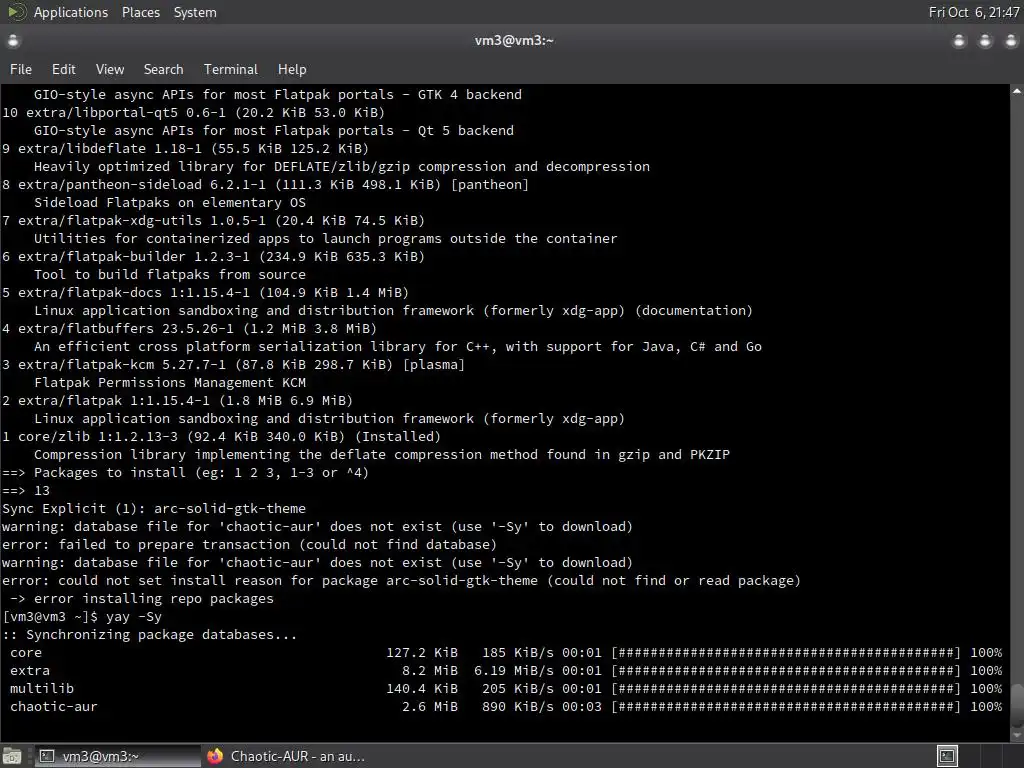Click the show desktop icon in bottom panel
1024x768 pixels.
tap(12, 756)
